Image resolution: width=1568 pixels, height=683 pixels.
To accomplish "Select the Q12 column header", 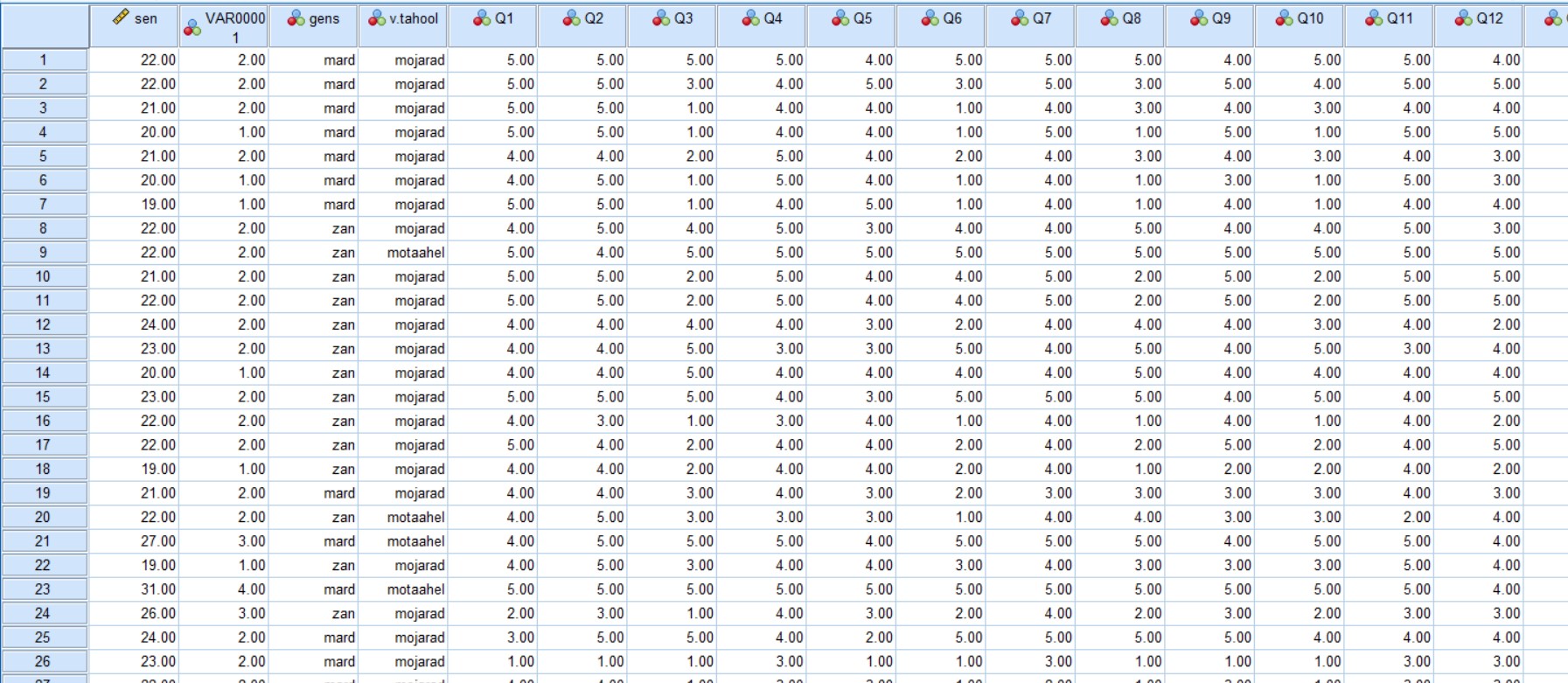I will [1479, 26].
